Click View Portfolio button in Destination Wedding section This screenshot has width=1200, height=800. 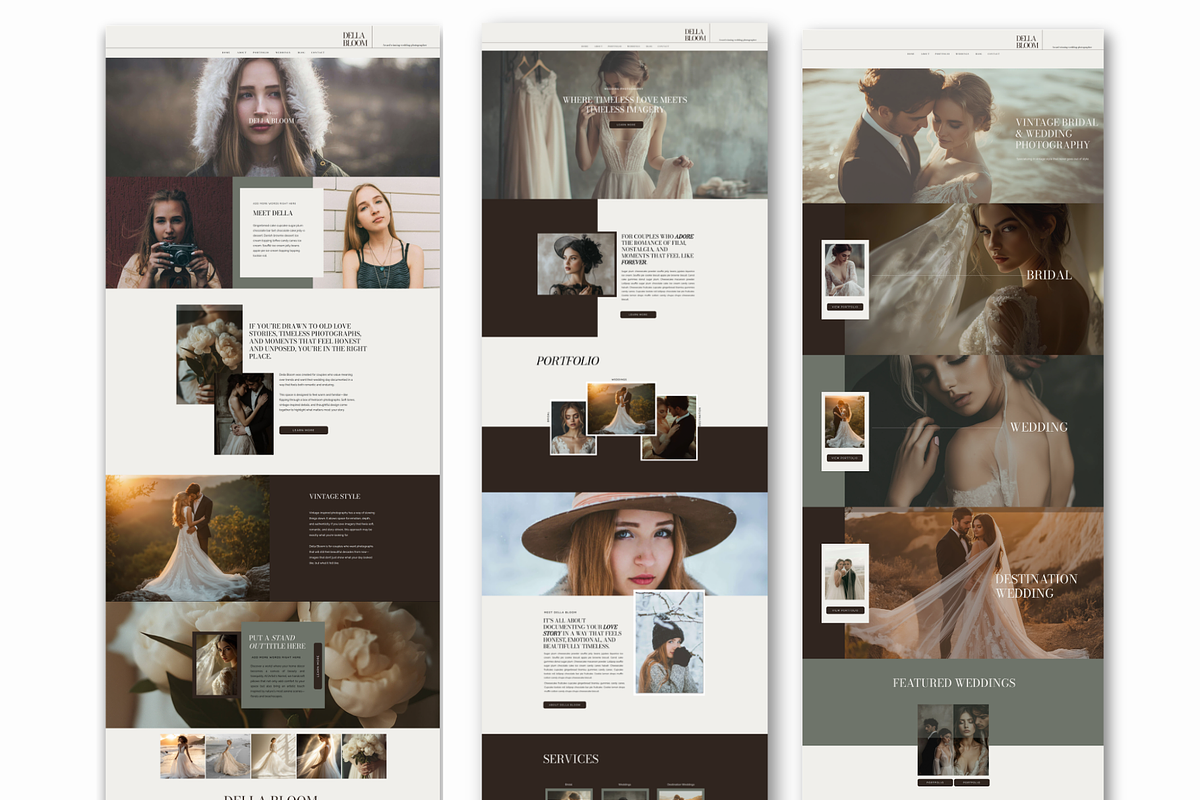point(845,610)
